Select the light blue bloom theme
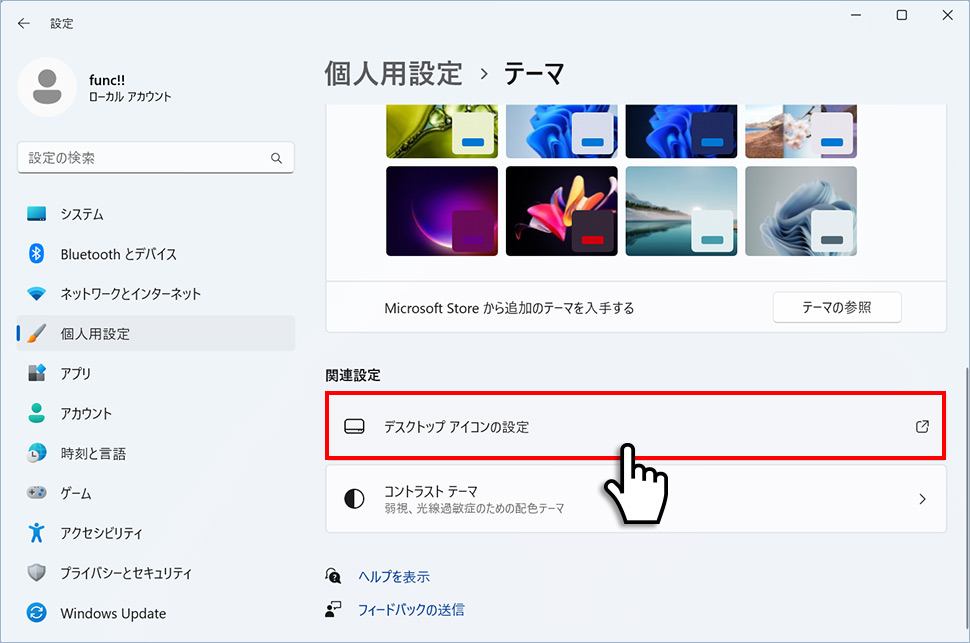Image resolution: width=970 pixels, height=643 pixels. click(562, 131)
